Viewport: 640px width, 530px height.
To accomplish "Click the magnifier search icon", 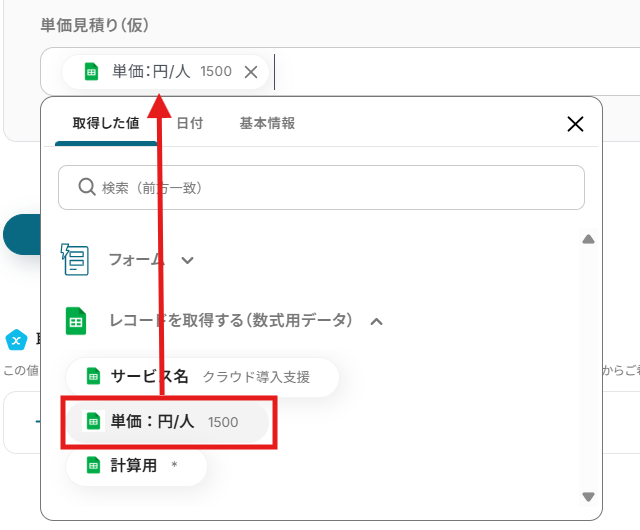I will coord(87,187).
